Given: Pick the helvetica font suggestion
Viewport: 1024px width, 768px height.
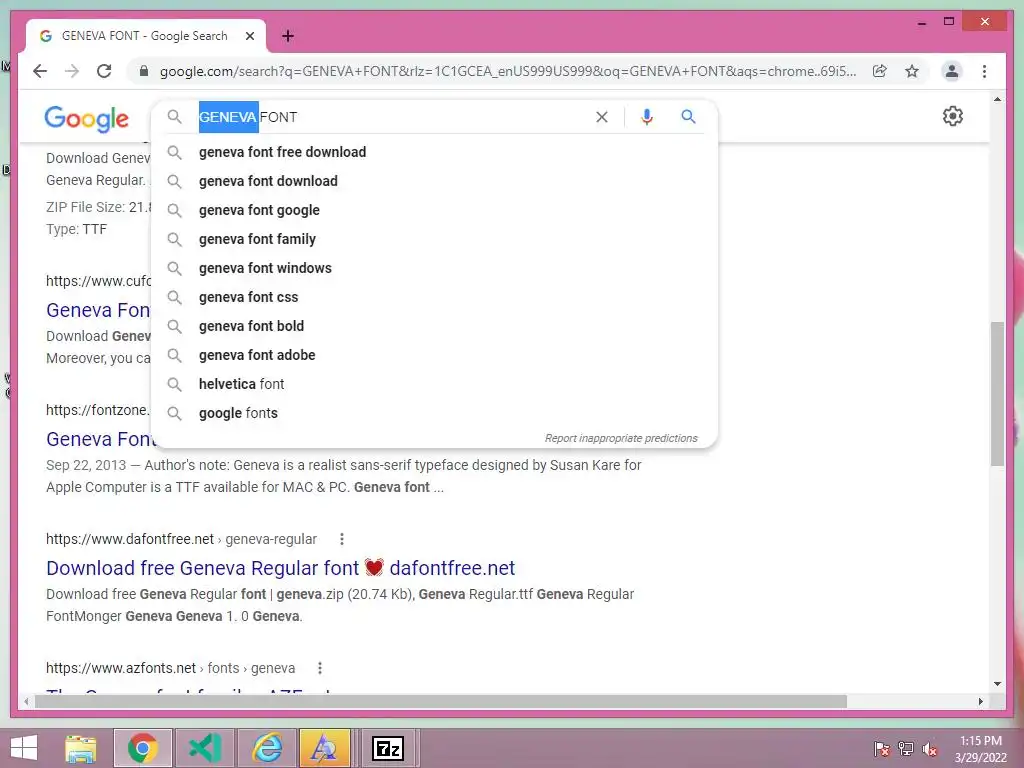Looking at the screenshot, I should [x=435, y=384].
